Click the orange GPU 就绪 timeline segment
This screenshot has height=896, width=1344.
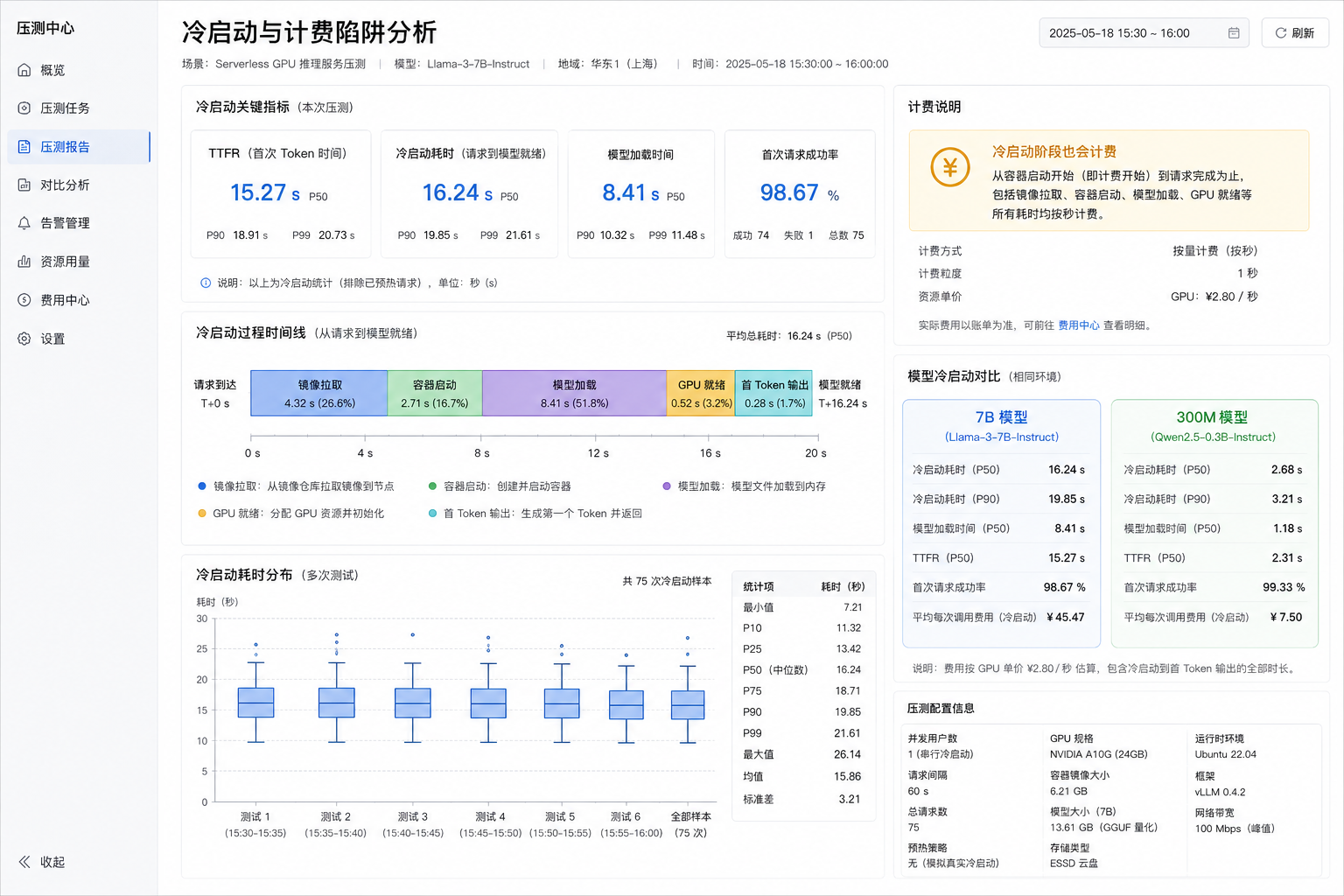[701, 393]
